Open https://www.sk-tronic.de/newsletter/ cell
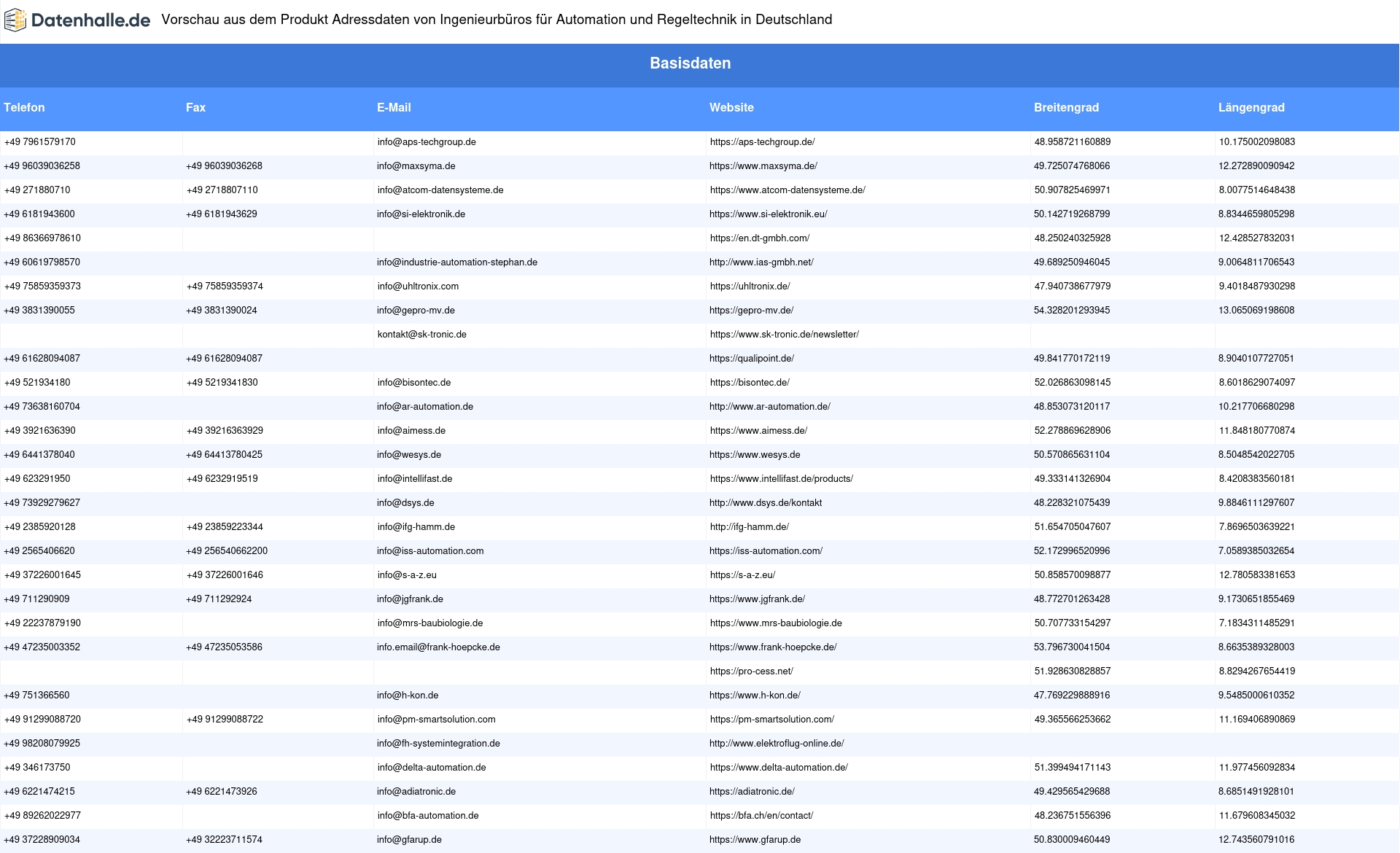Viewport: 1400px width, 853px height. point(785,335)
